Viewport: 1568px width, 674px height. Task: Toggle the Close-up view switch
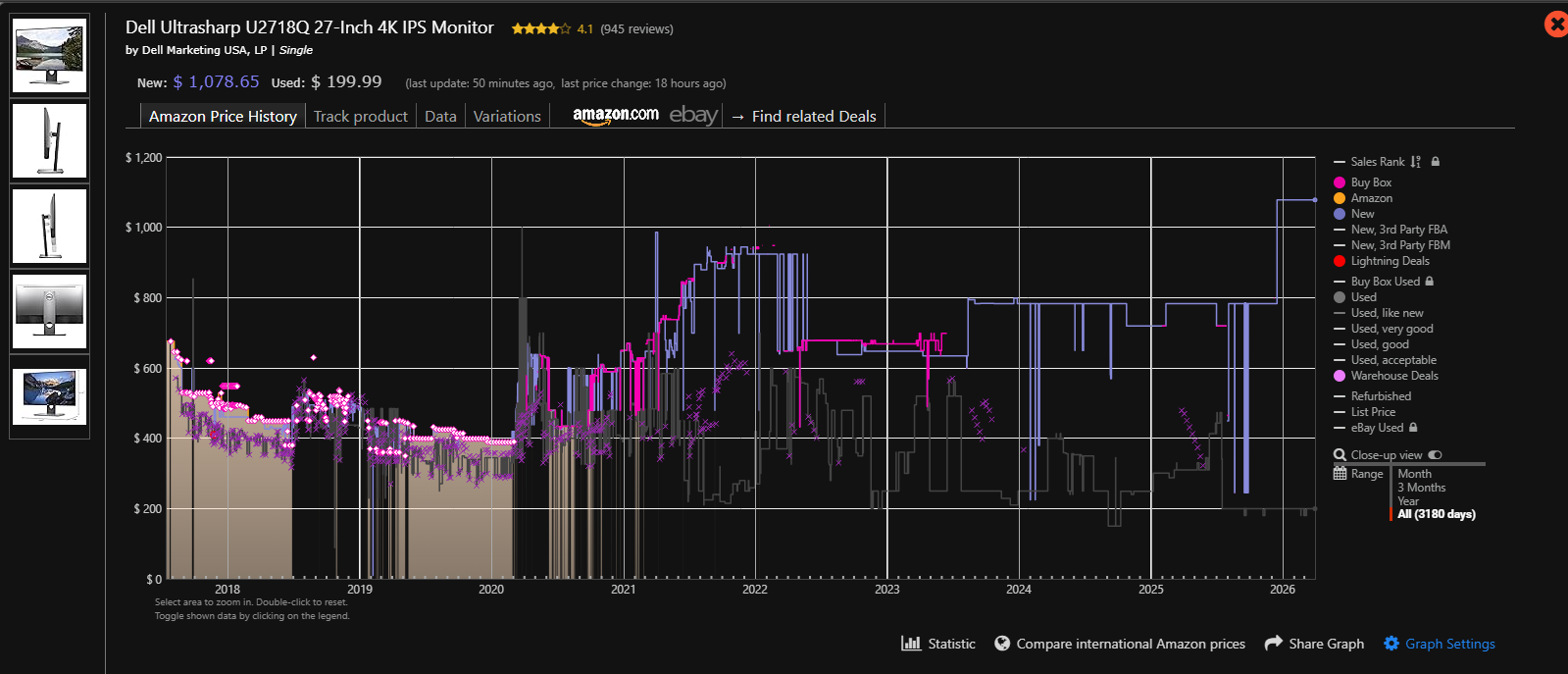[1436, 455]
